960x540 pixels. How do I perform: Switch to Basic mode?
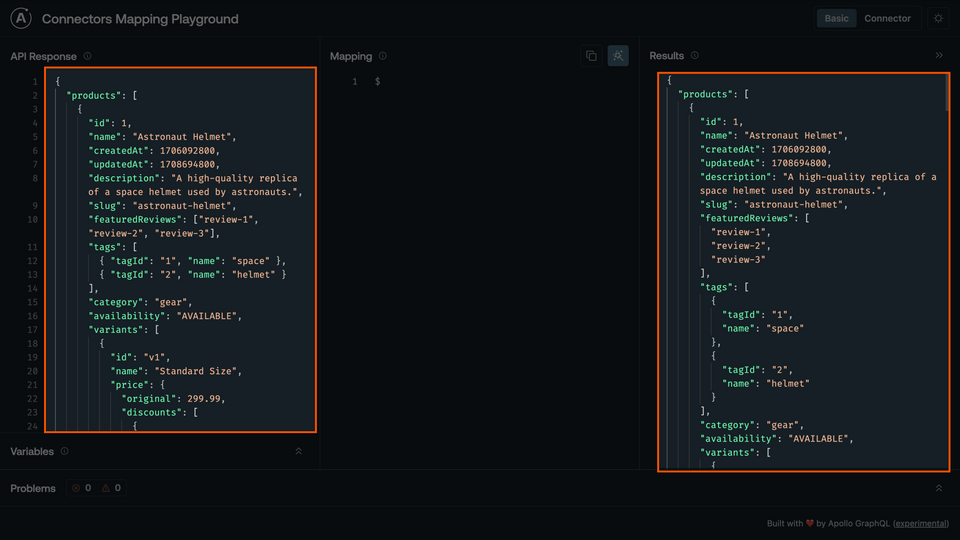[x=836, y=18]
